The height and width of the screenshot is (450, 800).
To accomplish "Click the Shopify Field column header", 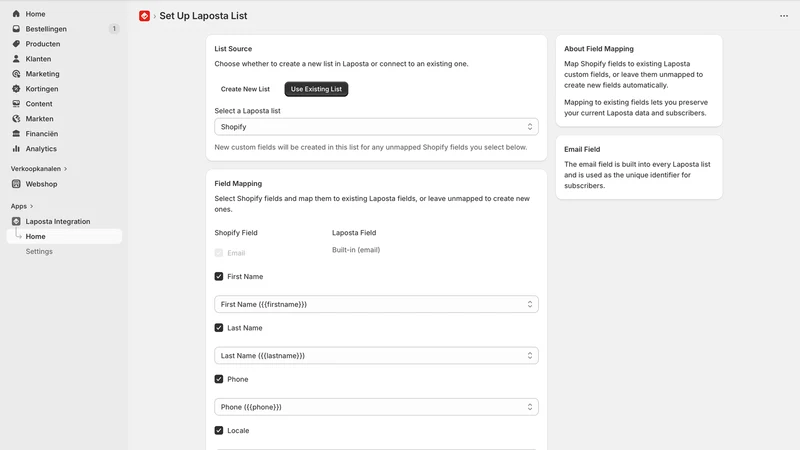I will coord(236,233).
